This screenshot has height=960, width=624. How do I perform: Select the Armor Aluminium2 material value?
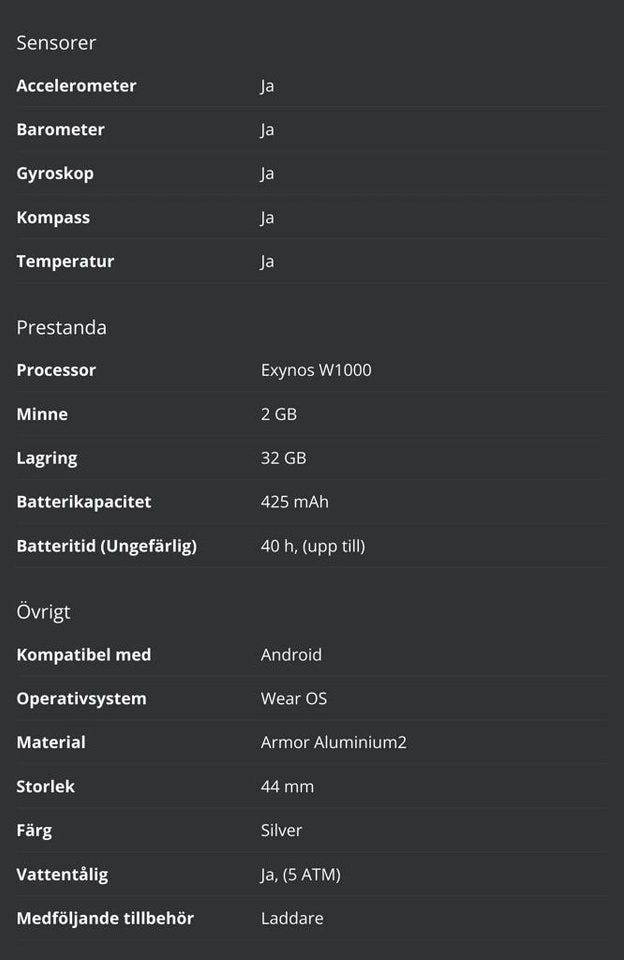tap(333, 743)
